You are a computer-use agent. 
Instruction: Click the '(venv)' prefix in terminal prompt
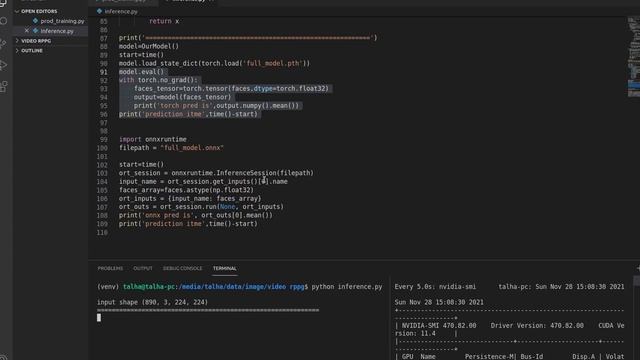108,287
